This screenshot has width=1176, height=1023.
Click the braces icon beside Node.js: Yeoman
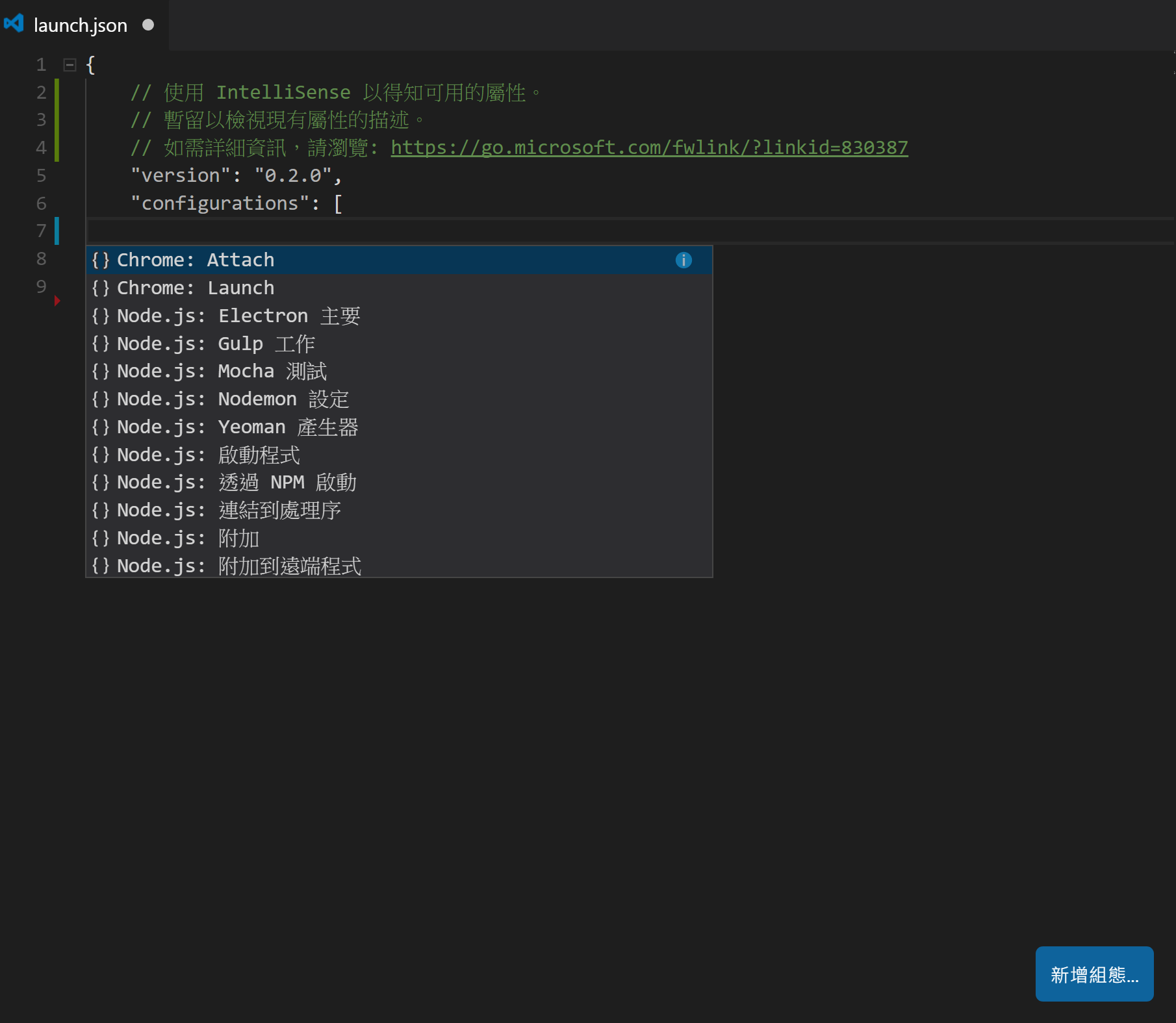click(101, 427)
